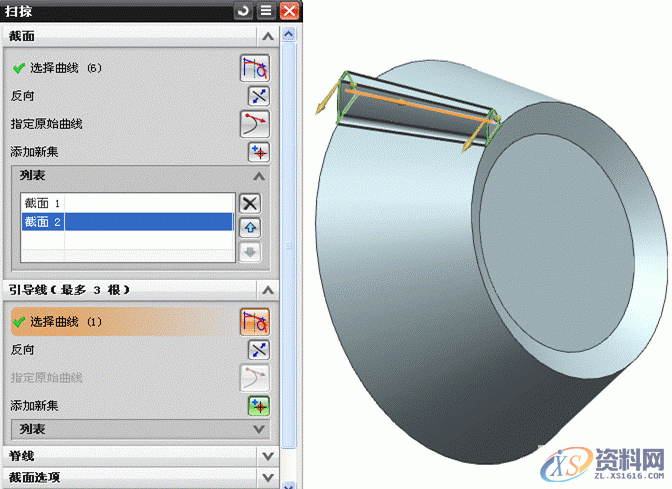Collapse the 列表 list under sections

(260, 176)
